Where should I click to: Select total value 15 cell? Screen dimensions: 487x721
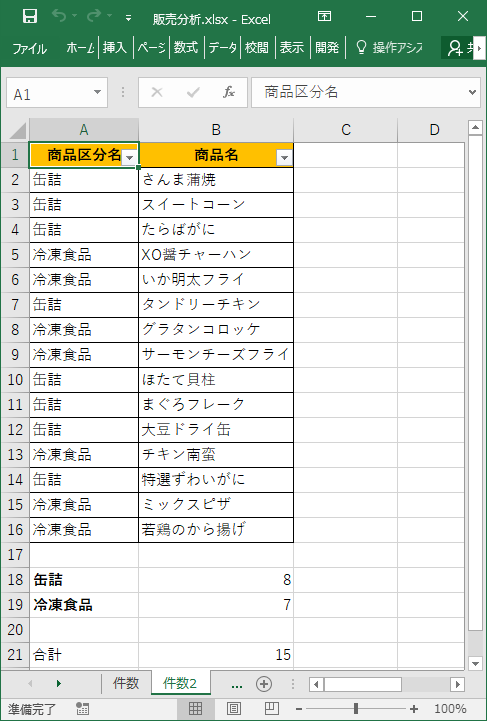click(x=216, y=655)
